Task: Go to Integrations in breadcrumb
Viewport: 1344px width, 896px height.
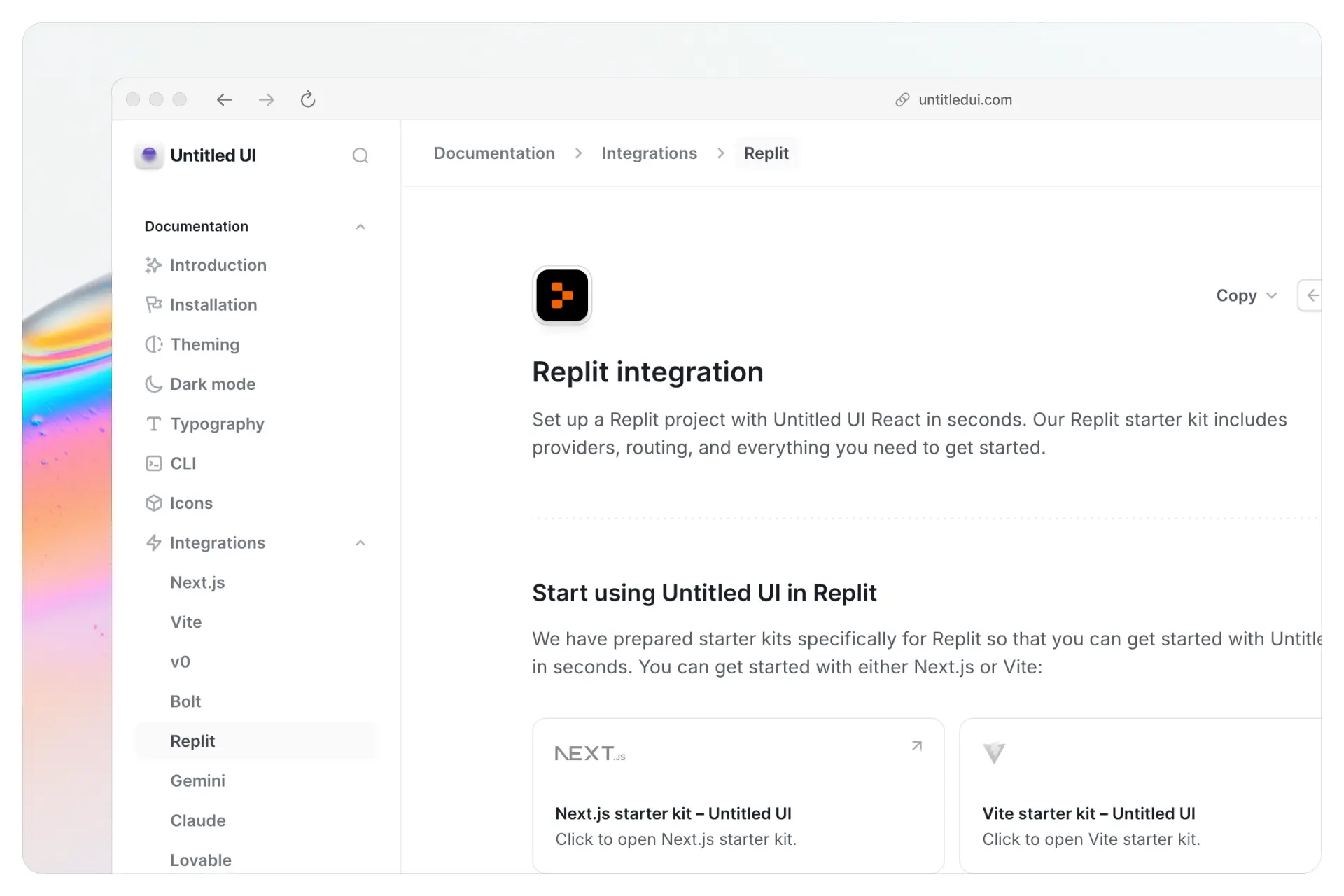Action: tap(649, 153)
